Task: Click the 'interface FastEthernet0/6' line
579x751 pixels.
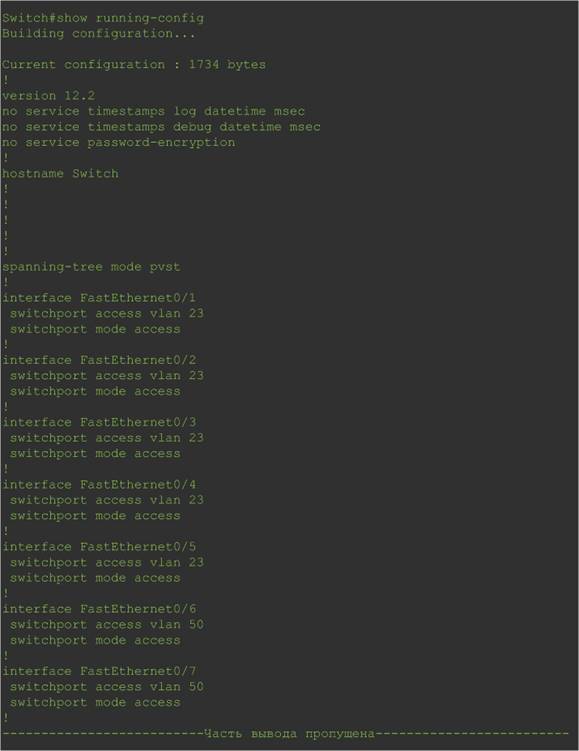Action: (99, 609)
